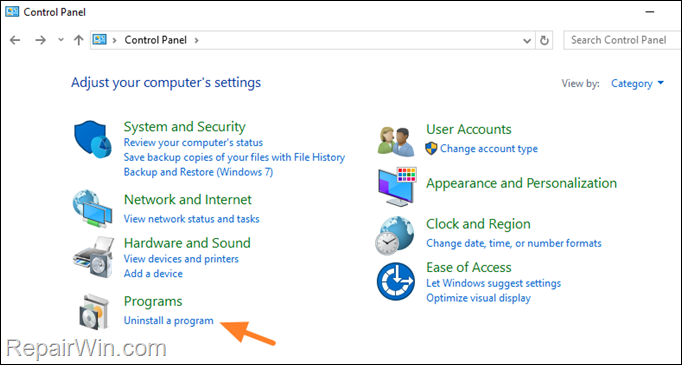
Task: Open the User Accounts people icon
Action: (x=396, y=141)
